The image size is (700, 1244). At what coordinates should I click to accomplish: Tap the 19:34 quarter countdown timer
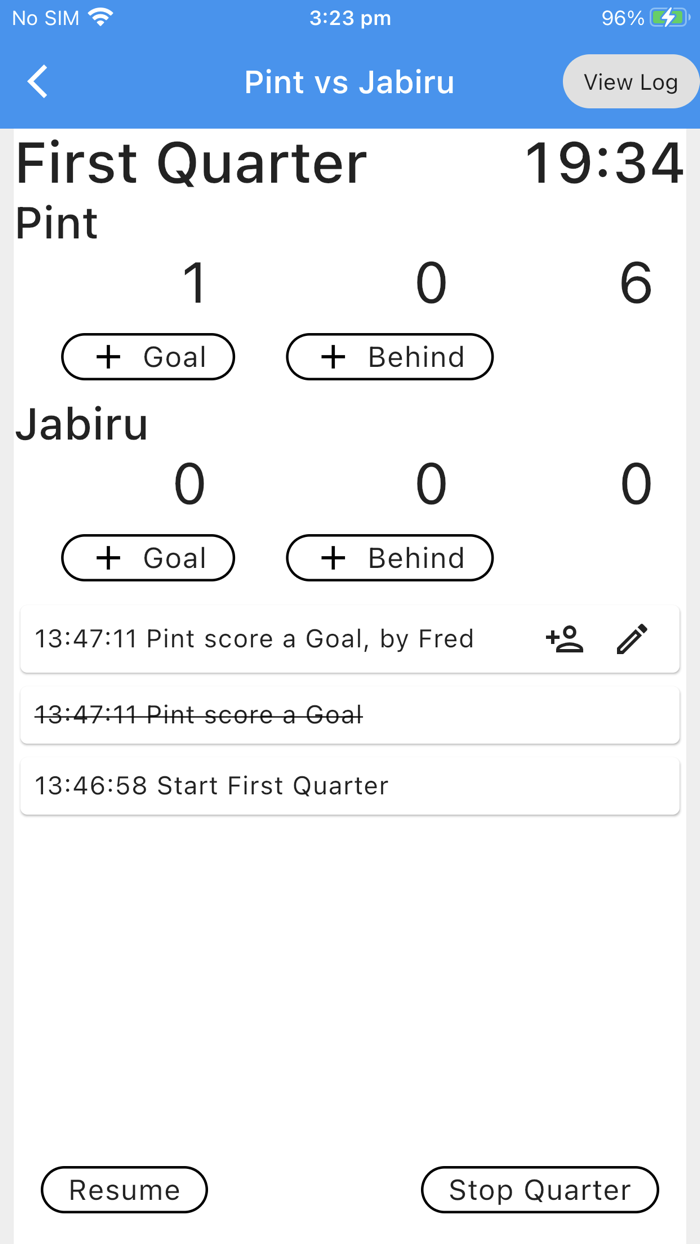click(x=603, y=163)
